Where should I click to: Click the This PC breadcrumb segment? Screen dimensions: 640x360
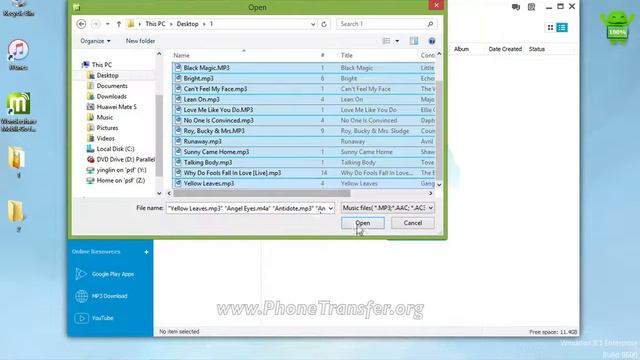[x=156, y=24]
